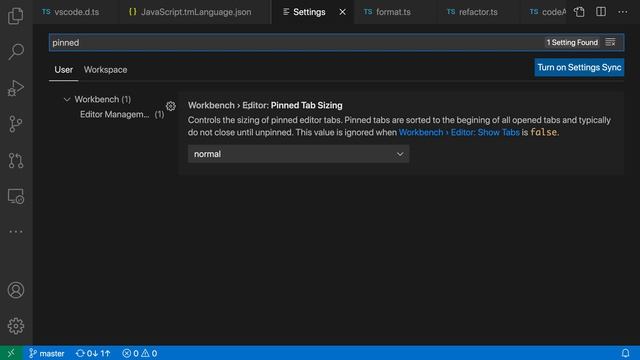Viewport: 640px width, 360px height.
Task: Synchronize changes 0 down 1 up
Action: (x=93, y=353)
